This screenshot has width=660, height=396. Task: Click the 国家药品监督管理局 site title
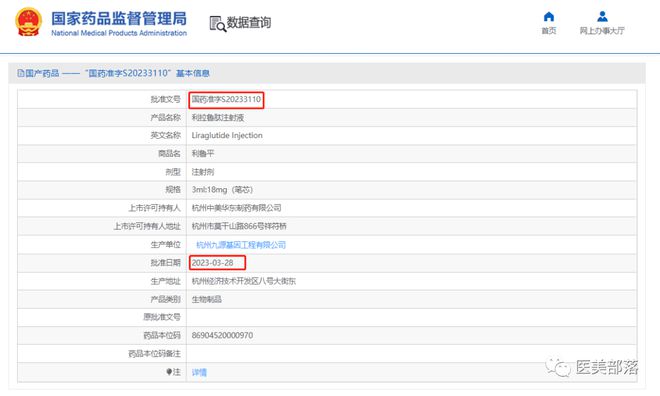119,19
